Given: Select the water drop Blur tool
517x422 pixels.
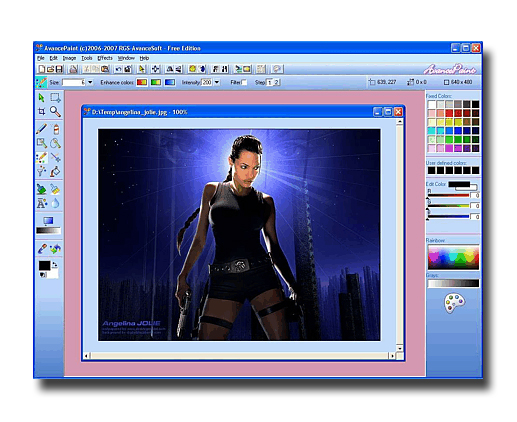Looking at the screenshot, I should (x=56, y=203).
